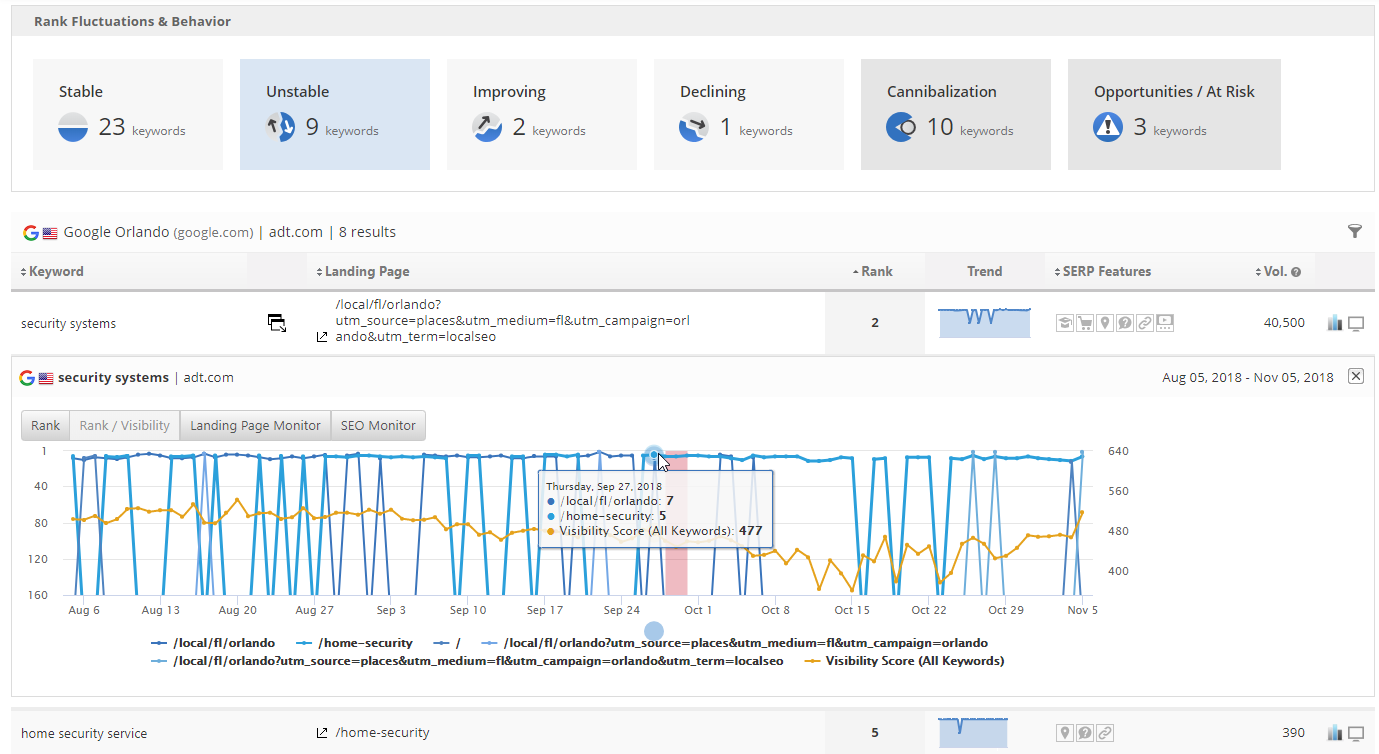
Task: Click desktop monitor icon for security systems
Action: [1356, 323]
